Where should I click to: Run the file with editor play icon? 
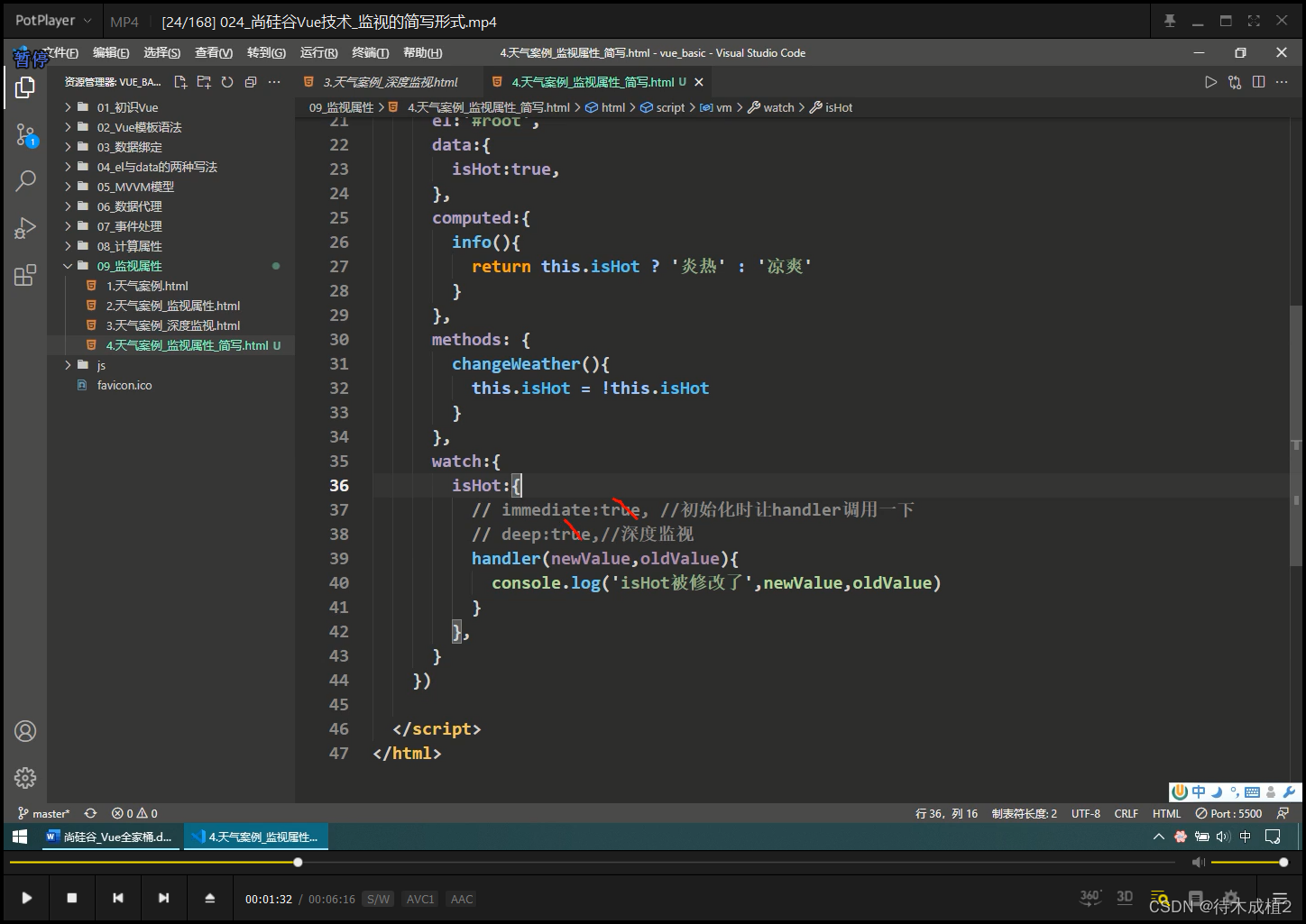pyautogui.click(x=1210, y=82)
